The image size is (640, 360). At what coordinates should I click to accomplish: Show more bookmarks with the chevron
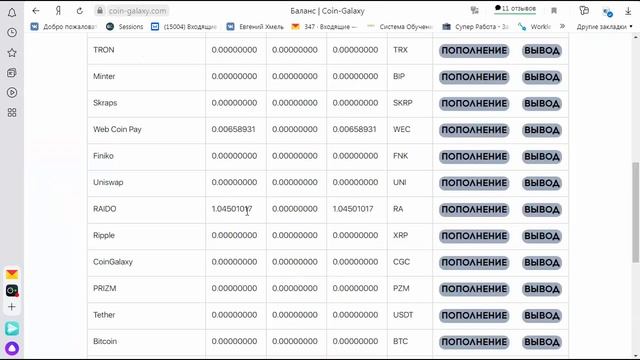[x=562, y=27]
